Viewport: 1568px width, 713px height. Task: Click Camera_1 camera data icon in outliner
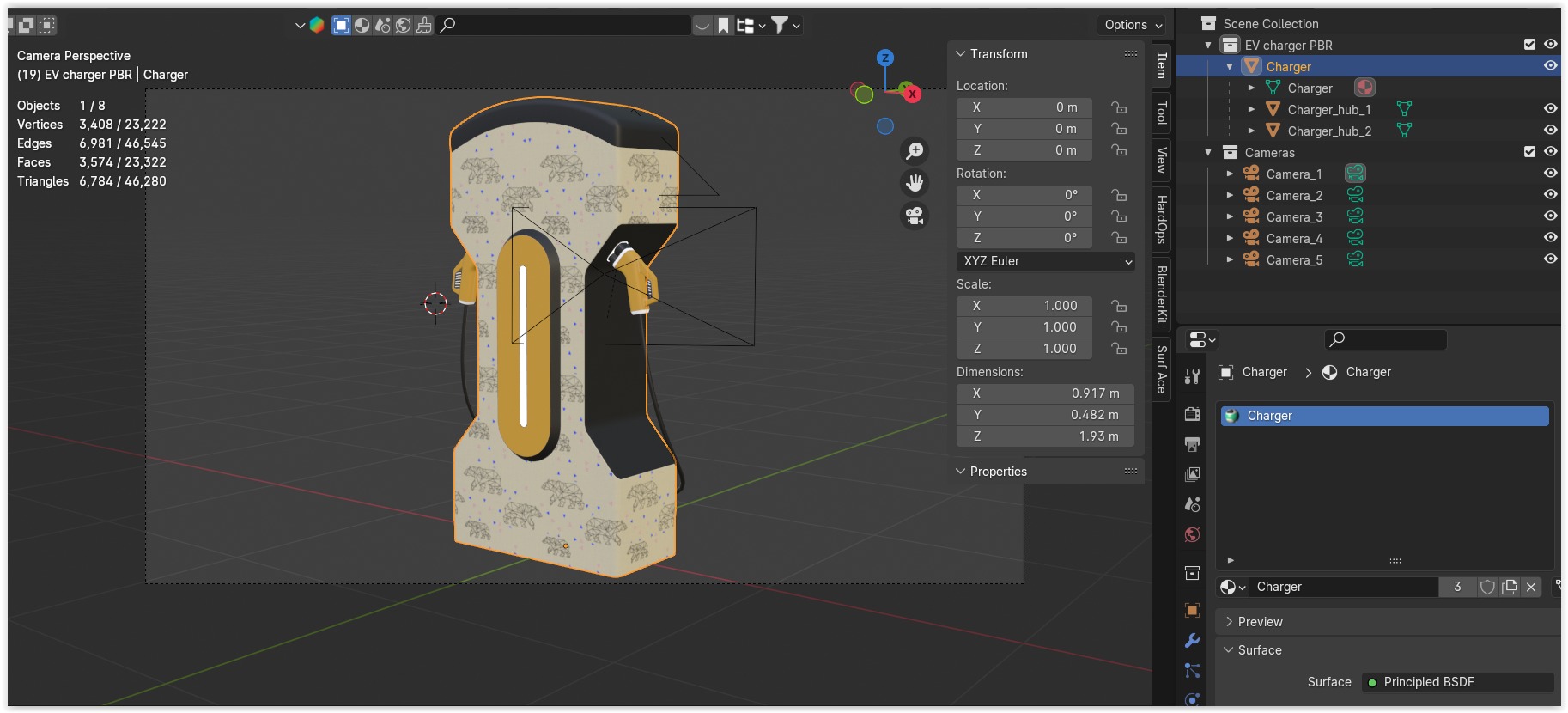click(1355, 174)
